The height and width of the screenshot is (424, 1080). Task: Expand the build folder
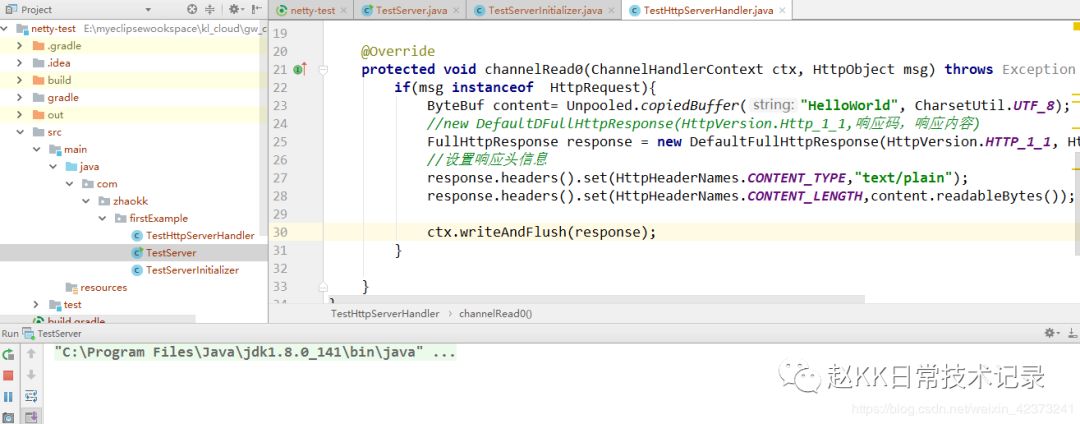(x=20, y=81)
